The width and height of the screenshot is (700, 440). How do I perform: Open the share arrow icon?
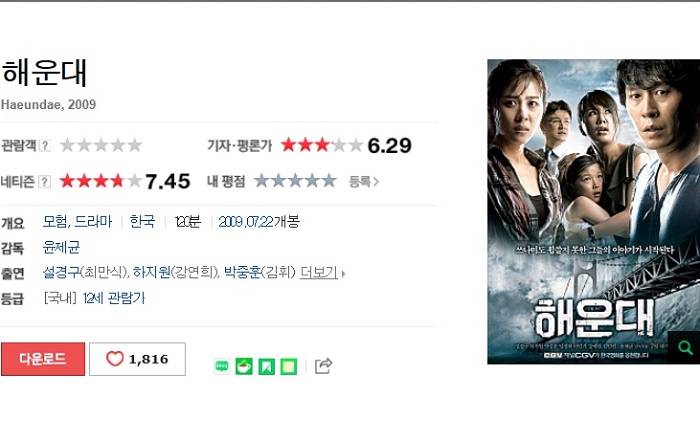(323, 366)
